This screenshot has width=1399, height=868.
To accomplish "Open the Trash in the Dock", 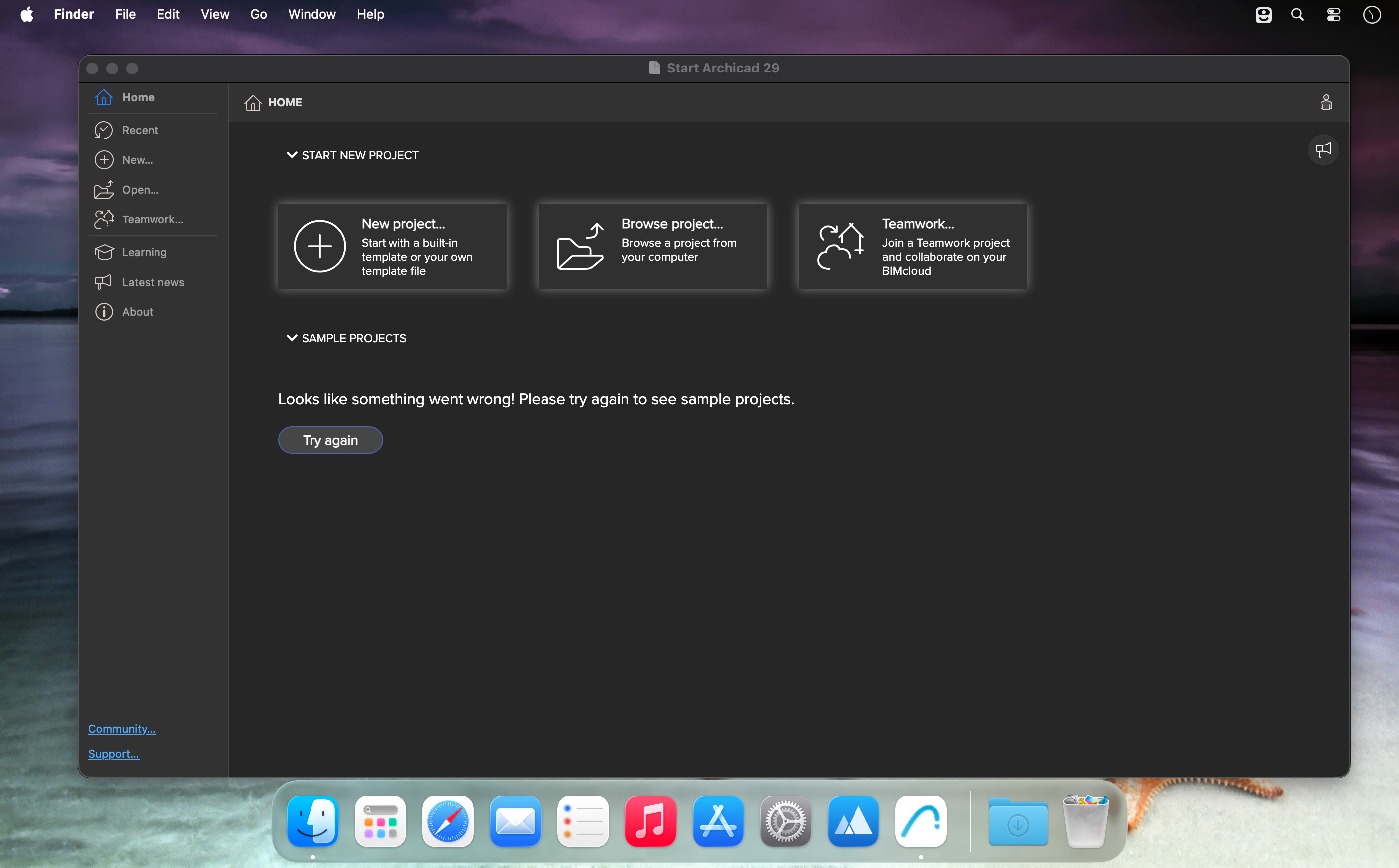I will (1086, 821).
